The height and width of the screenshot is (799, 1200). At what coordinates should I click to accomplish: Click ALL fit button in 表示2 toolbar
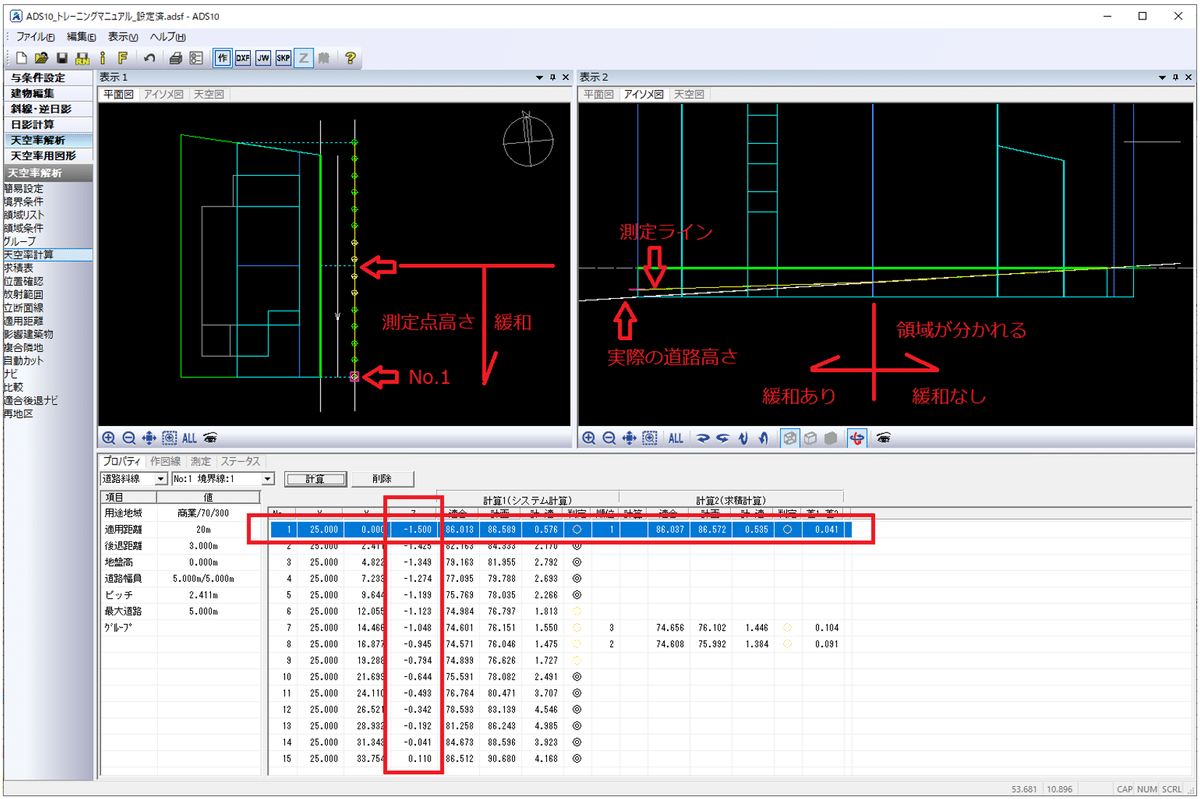[x=676, y=437]
